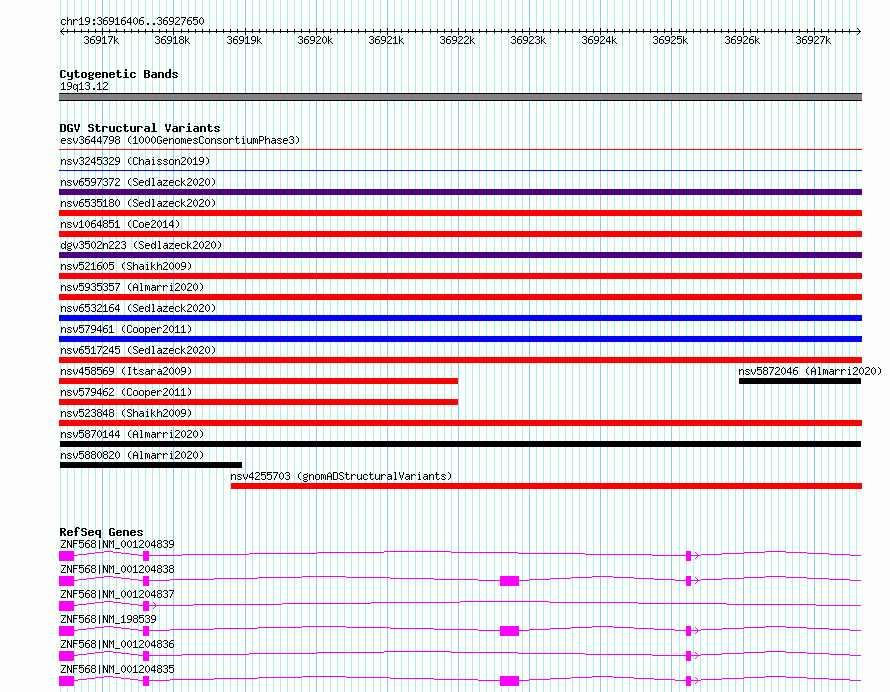
Task: Click the black nsv5880820 variant bar
Action: (x=150, y=465)
